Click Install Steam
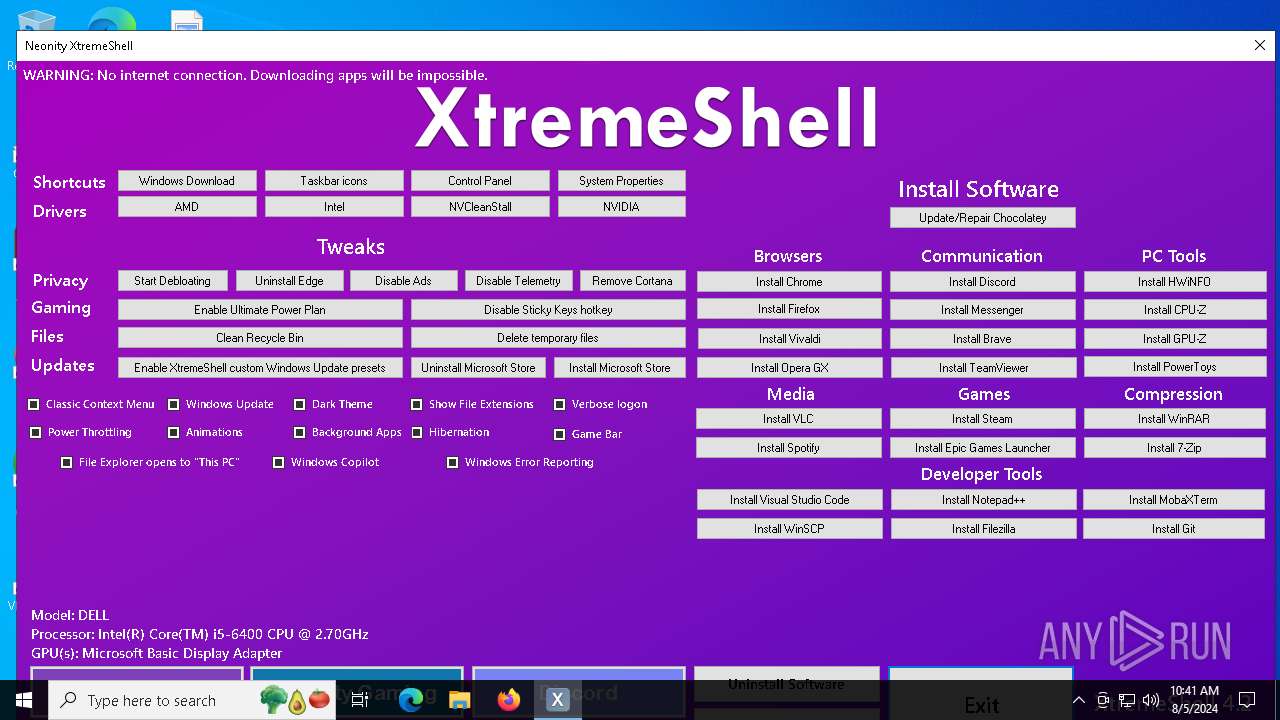The width and height of the screenshot is (1280, 720). point(982,419)
